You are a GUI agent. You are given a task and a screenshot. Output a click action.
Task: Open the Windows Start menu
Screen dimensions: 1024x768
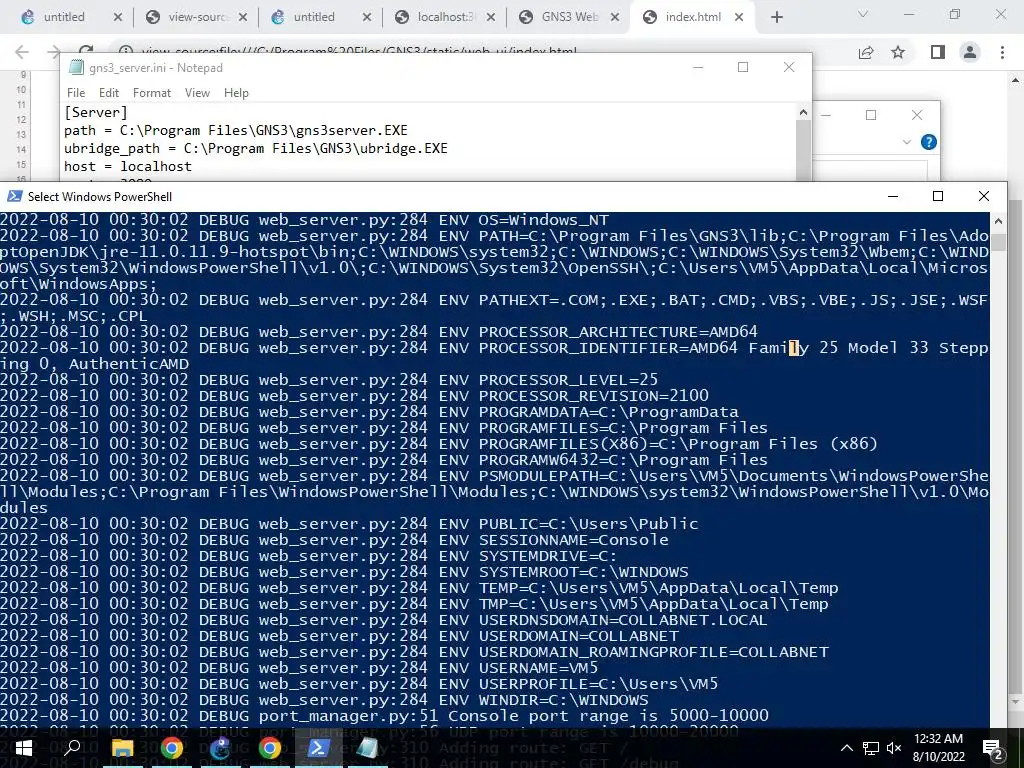coord(24,748)
